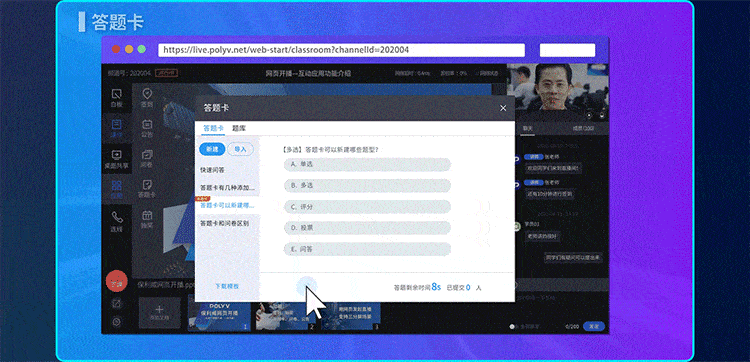
Task: Open the 应用 apps grid icon
Action: click(116, 190)
